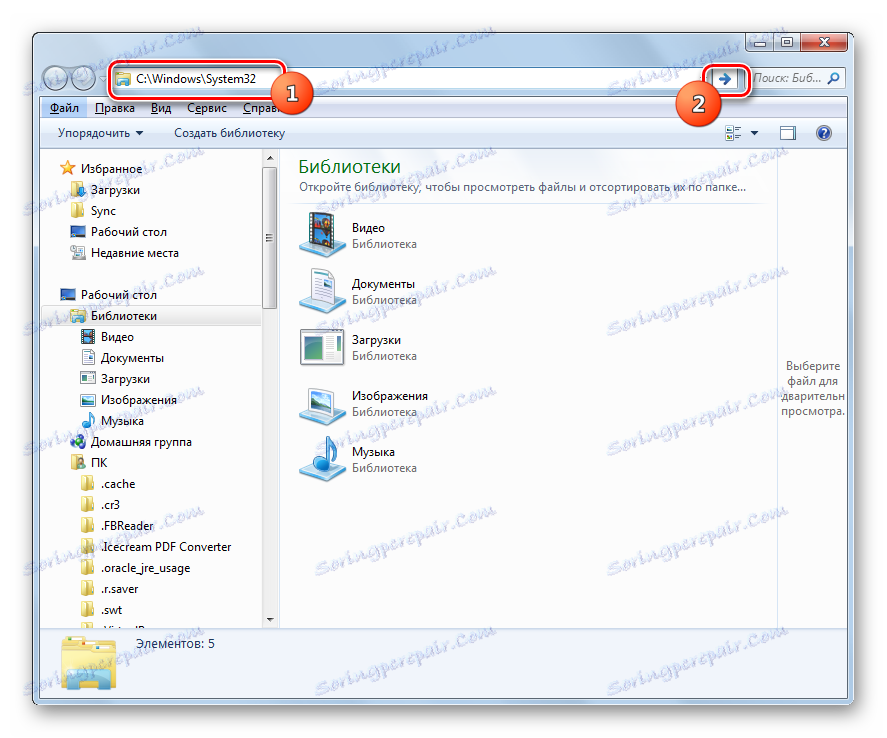
Task: Open the change view dropdown arrow
Action: click(x=755, y=131)
